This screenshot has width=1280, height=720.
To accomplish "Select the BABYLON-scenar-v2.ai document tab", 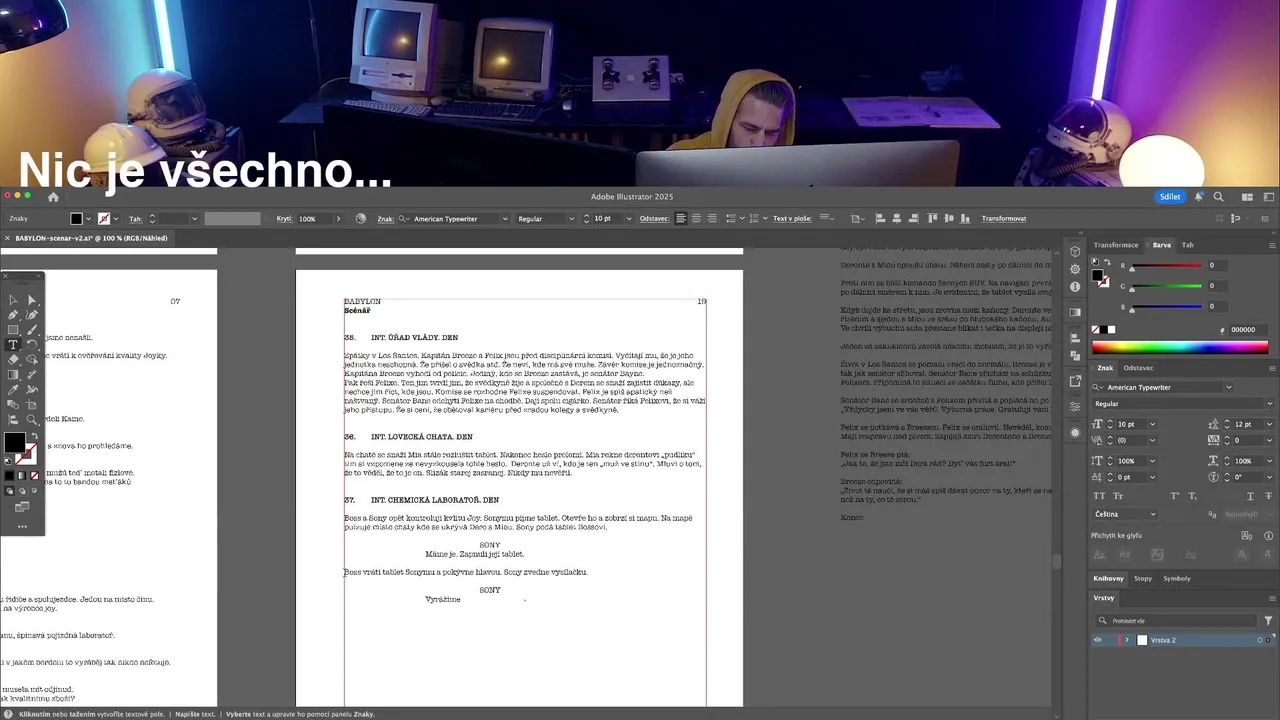I will click(x=91, y=238).
